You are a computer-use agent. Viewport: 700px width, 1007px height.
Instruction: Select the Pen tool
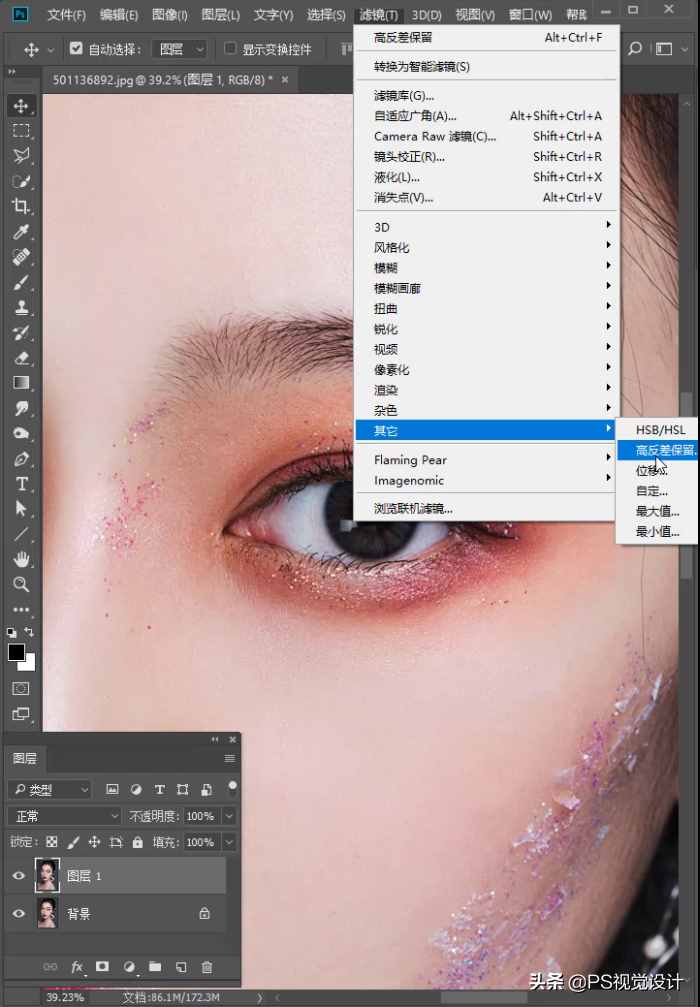21,459
